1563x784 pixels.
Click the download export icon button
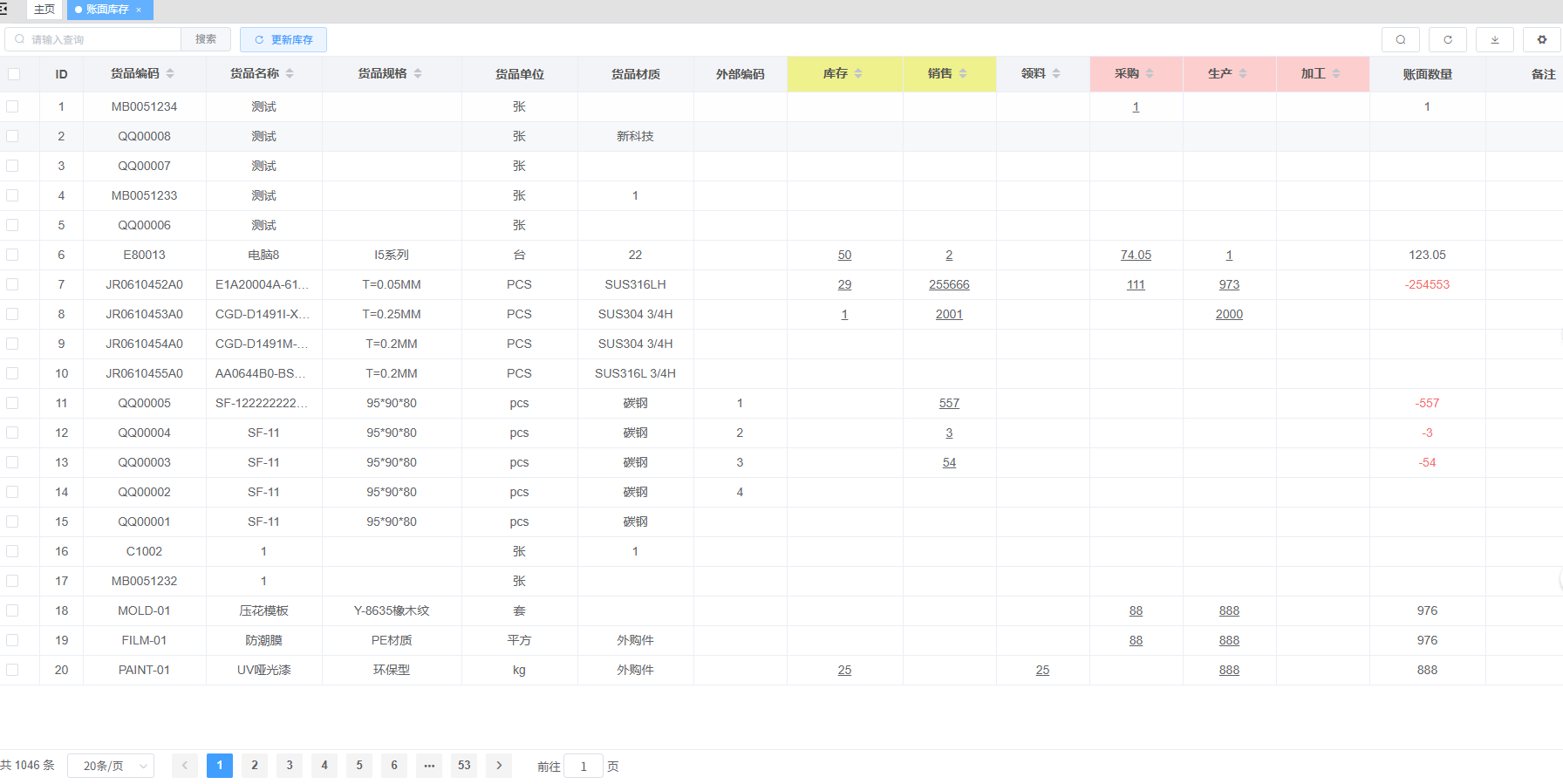[1494, 40]
